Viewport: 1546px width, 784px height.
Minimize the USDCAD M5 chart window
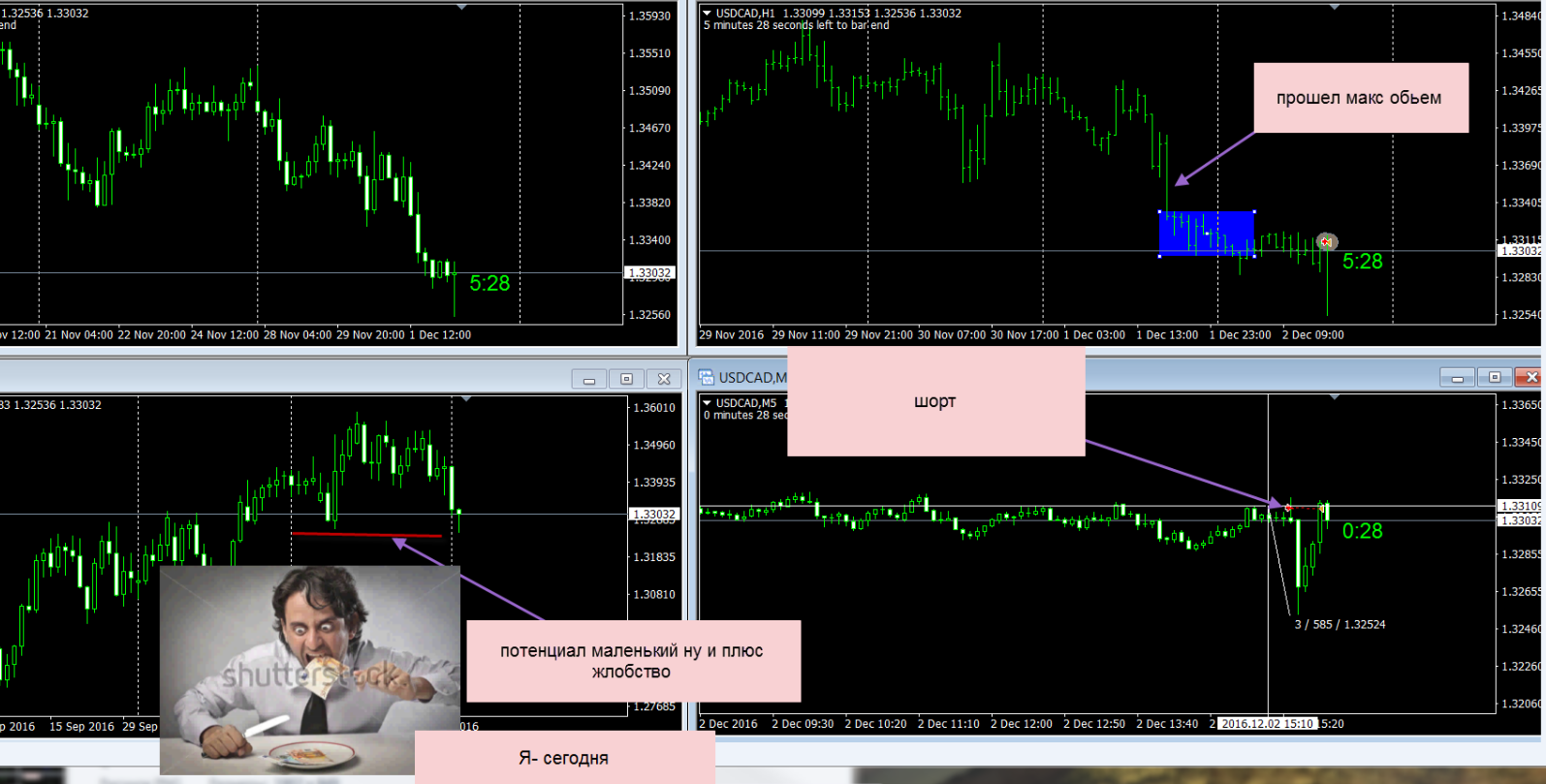pos(1457,377)
